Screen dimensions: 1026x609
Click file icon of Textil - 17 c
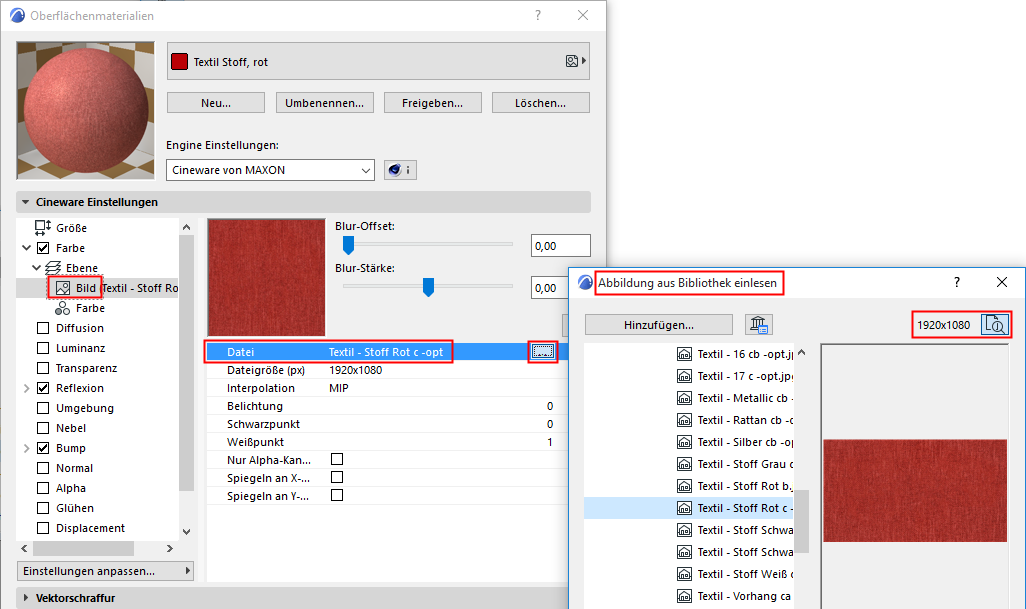tap(684, 376)
